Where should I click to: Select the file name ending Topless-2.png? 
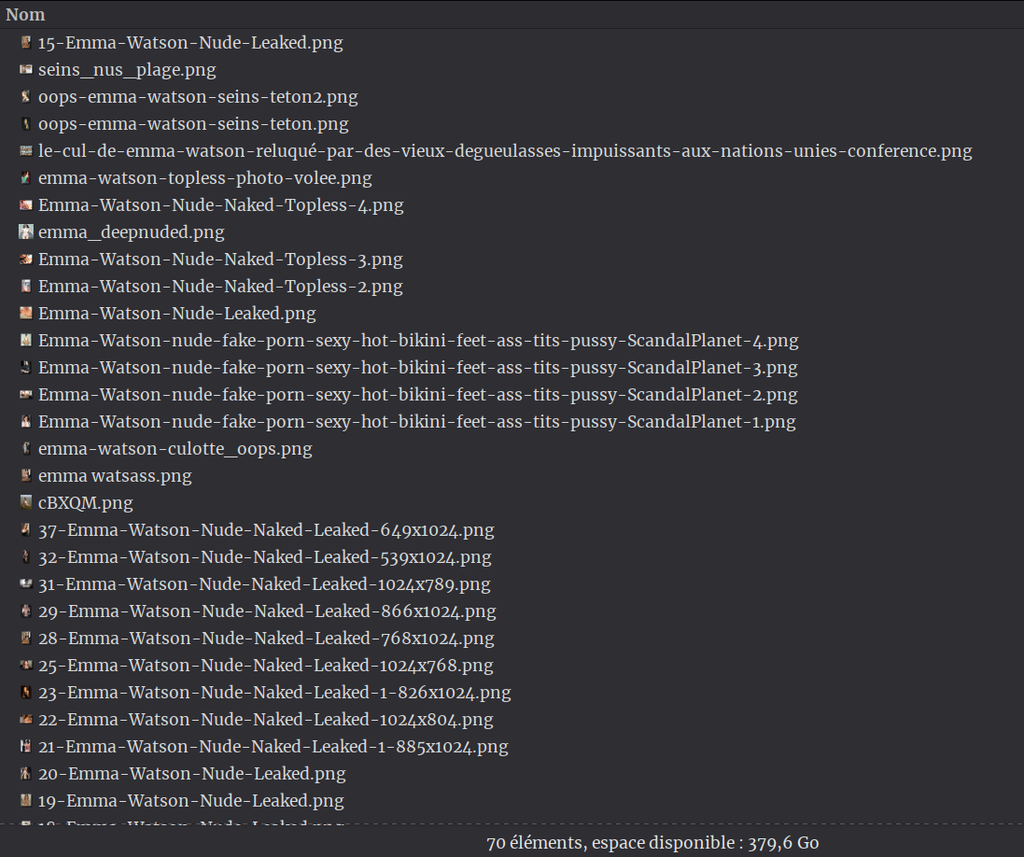(221, 287)
